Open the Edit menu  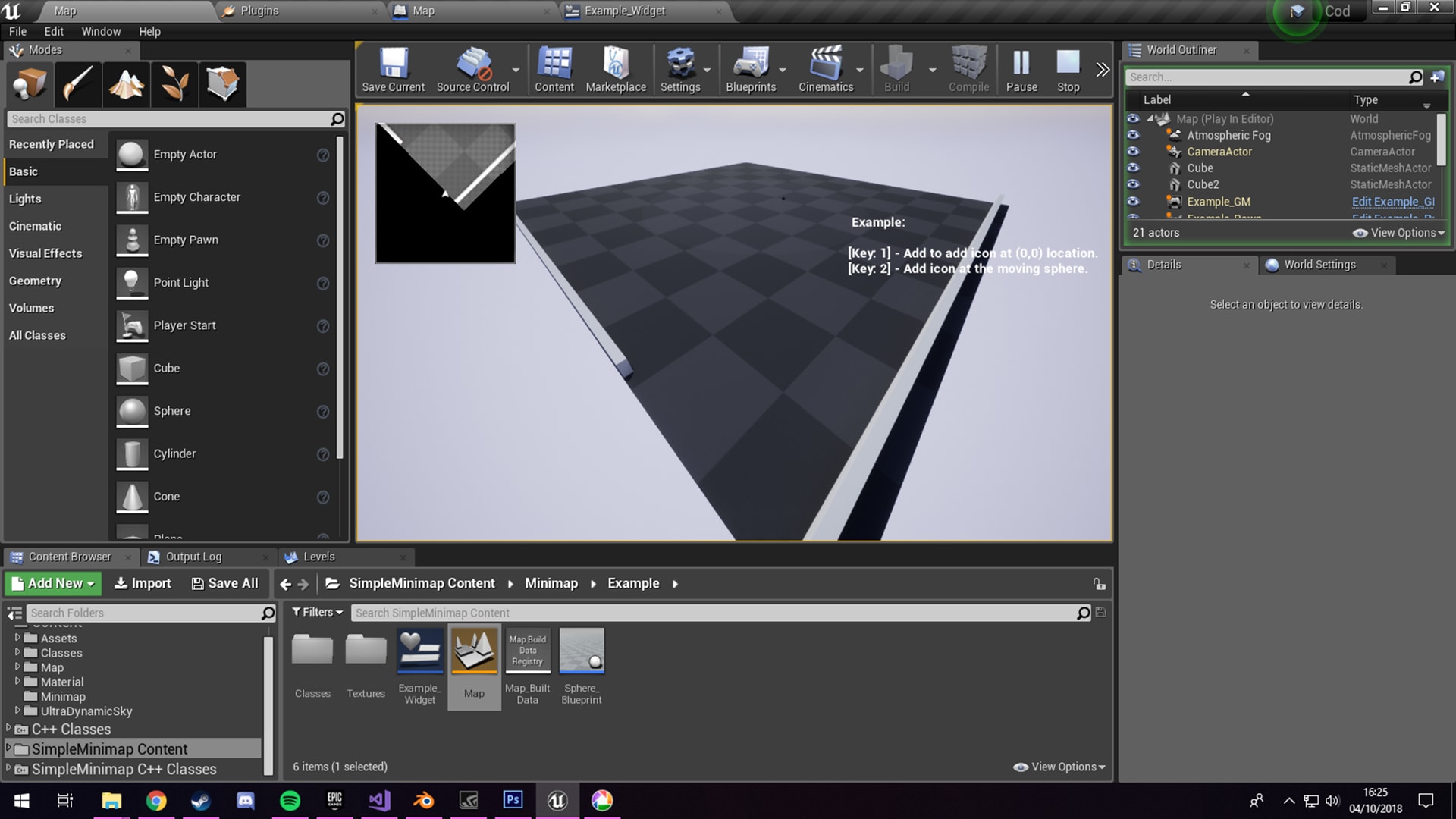pyautogui.click(x=54, y=32)
